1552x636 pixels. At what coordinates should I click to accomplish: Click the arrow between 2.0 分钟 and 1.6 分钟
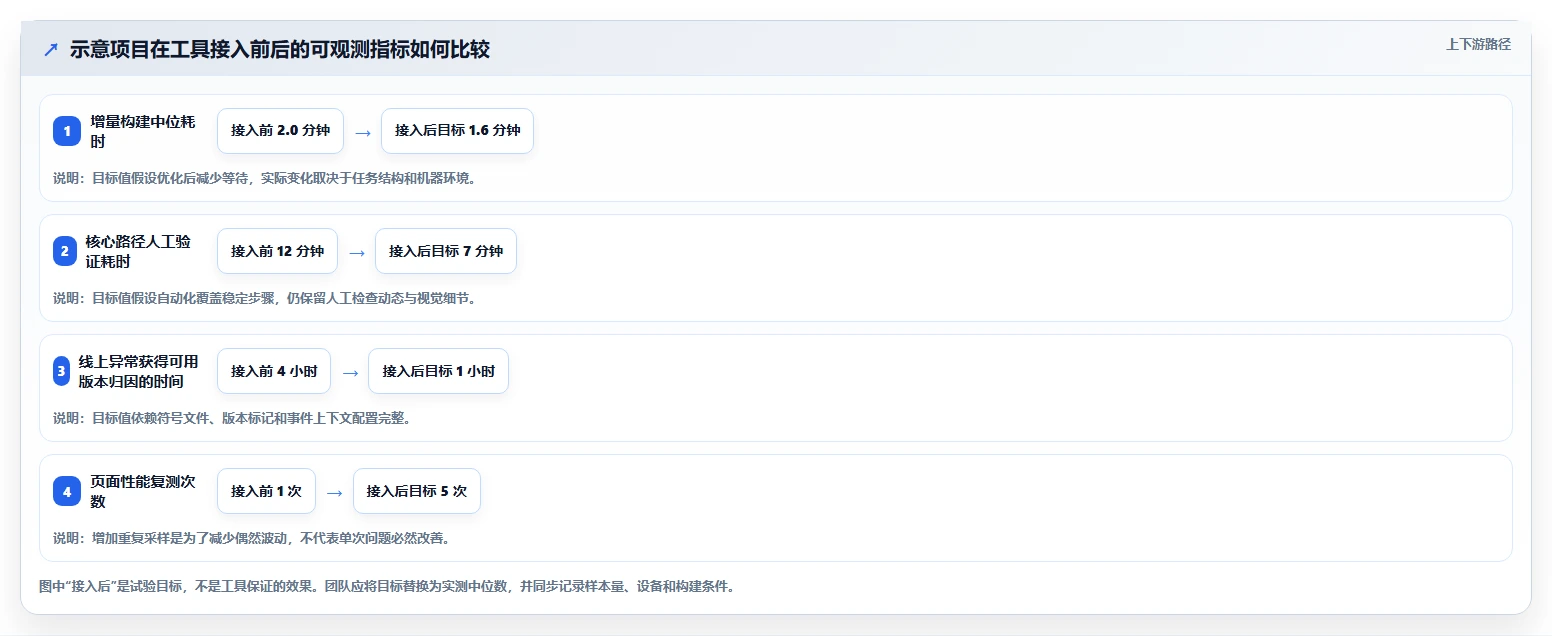363,132
